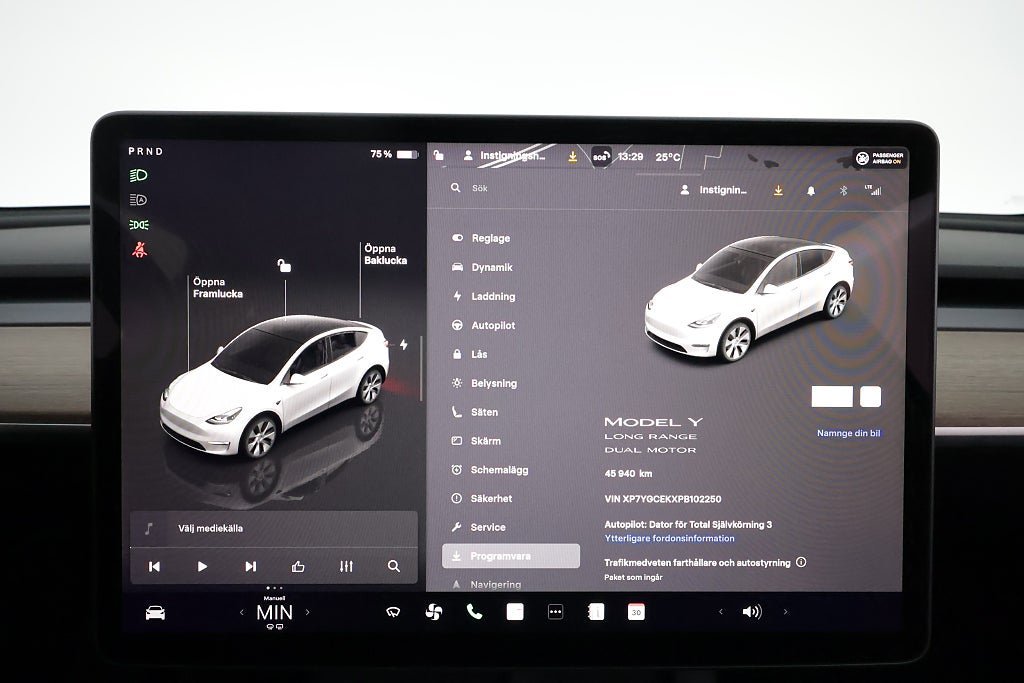Tap the red seatbelt warning icon

pyautogui.click(x=139, y=249)
